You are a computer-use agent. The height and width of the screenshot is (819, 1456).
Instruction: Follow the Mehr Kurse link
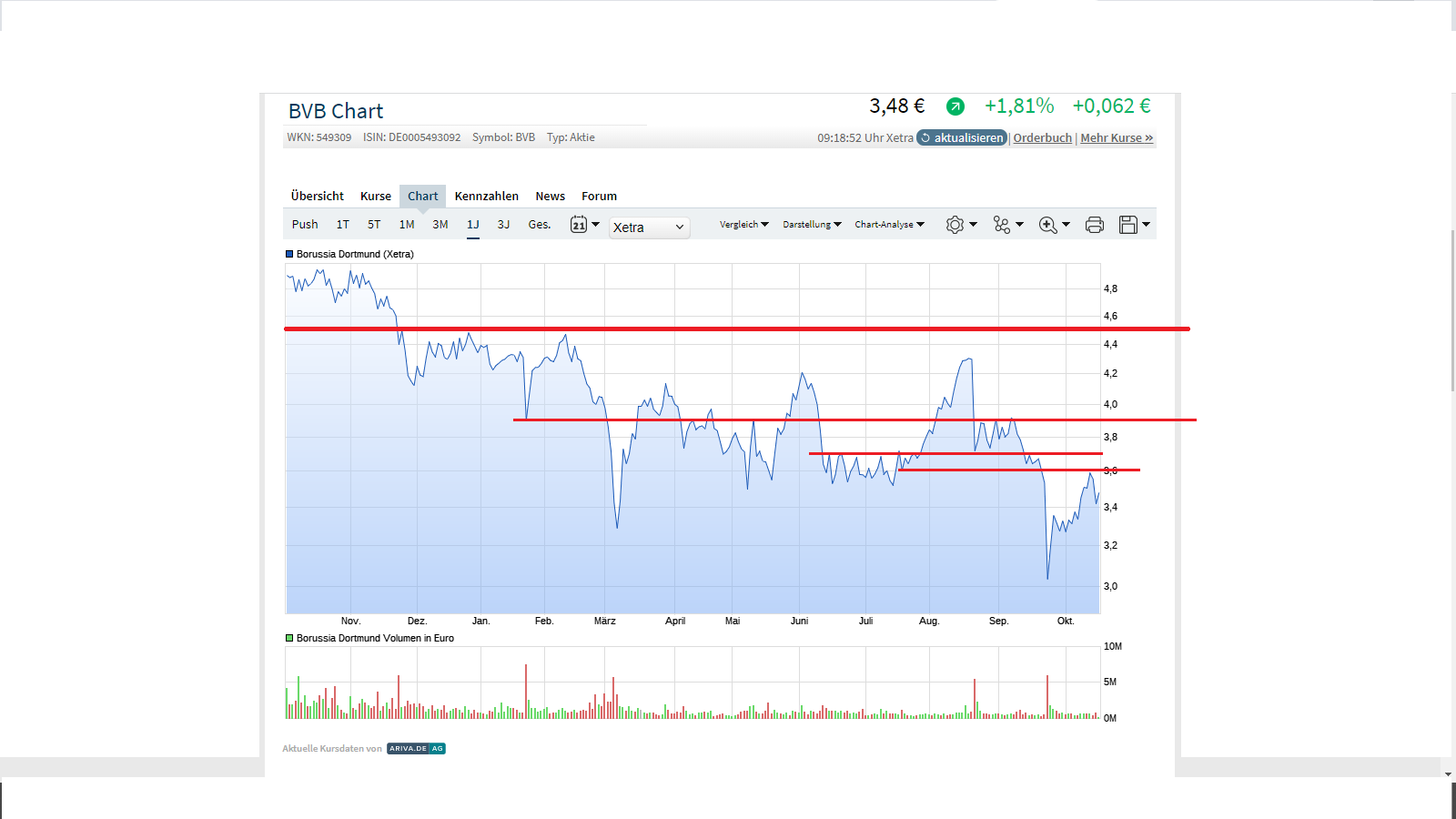pos(1117,138)
